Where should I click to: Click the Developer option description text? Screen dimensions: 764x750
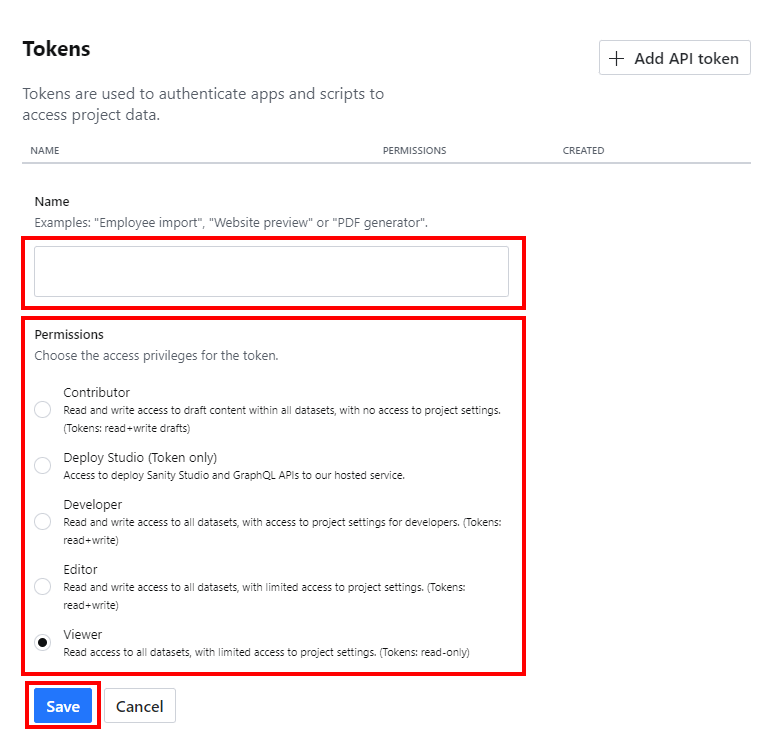coord(282,522)
